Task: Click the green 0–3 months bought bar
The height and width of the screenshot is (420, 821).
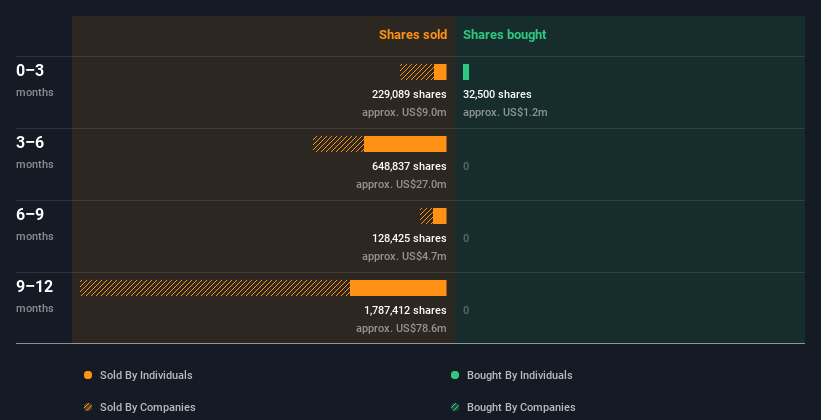Action: [466, 72]
